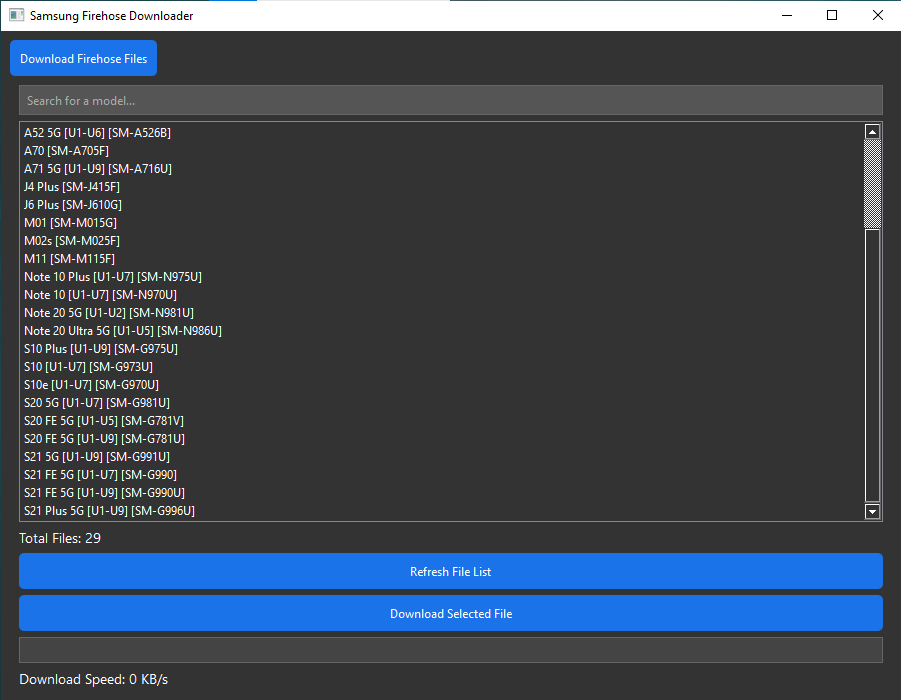This screenshot has width=901, height=700.
Task: Select A71 5G [U1-U9] [SM-A716U]
Action: point(442,168)
